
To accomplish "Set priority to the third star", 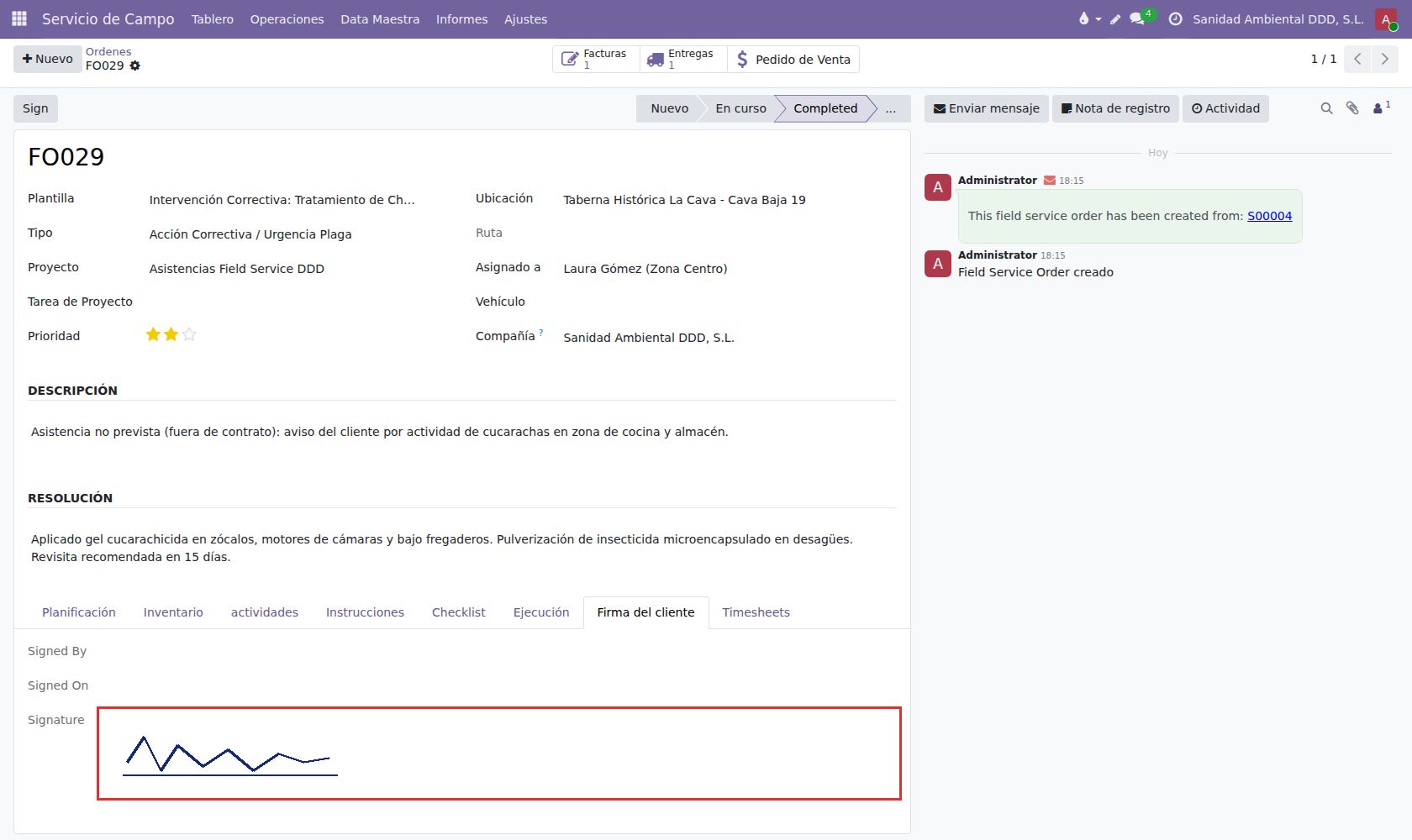I will click(x=189, y=334).
